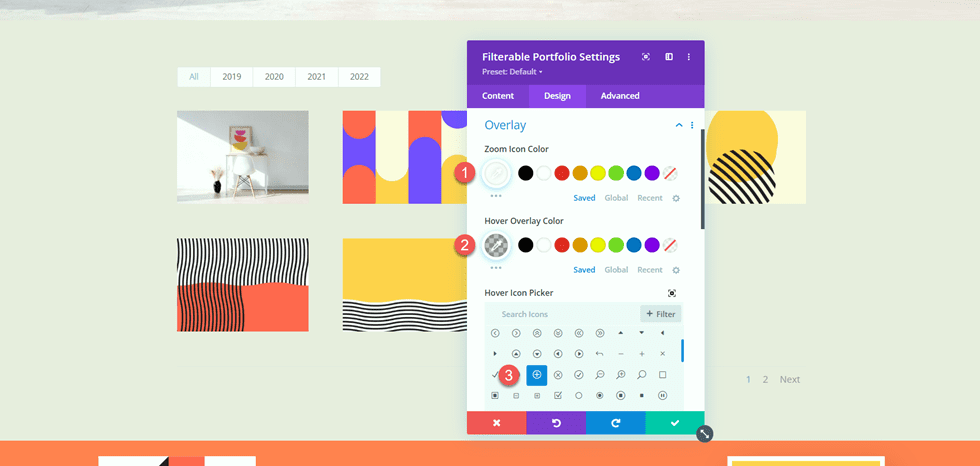The image size is (980, 466).
Task: Choose red swatch for Zoom Icon Color
Action: [x=562, y=173]
